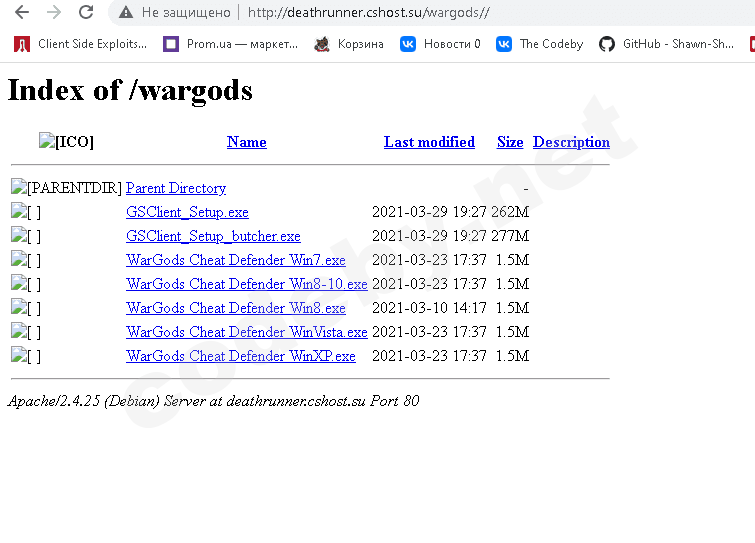Sort listing by Description column
Screen dimensions: 755x543
571,142
